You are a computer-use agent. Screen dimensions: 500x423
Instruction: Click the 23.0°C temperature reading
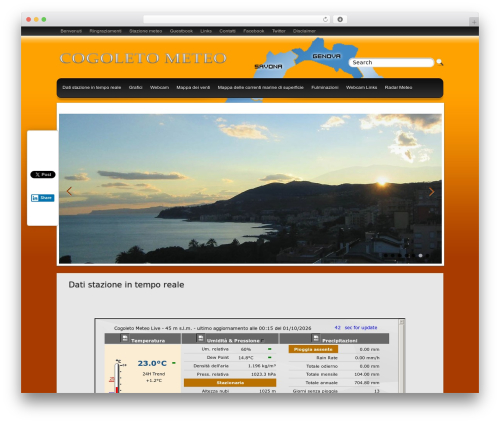152,363
